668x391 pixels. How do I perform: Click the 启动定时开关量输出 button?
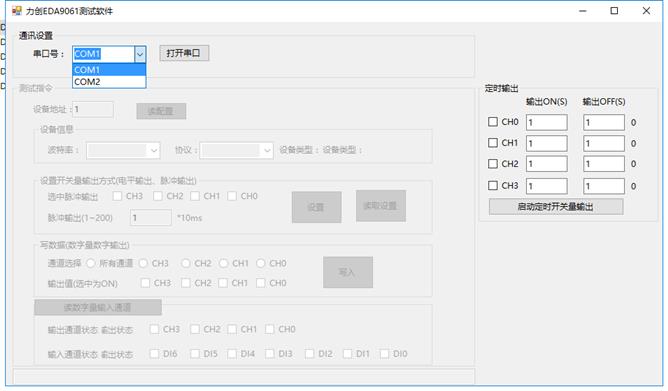click(x=556, y=207)
